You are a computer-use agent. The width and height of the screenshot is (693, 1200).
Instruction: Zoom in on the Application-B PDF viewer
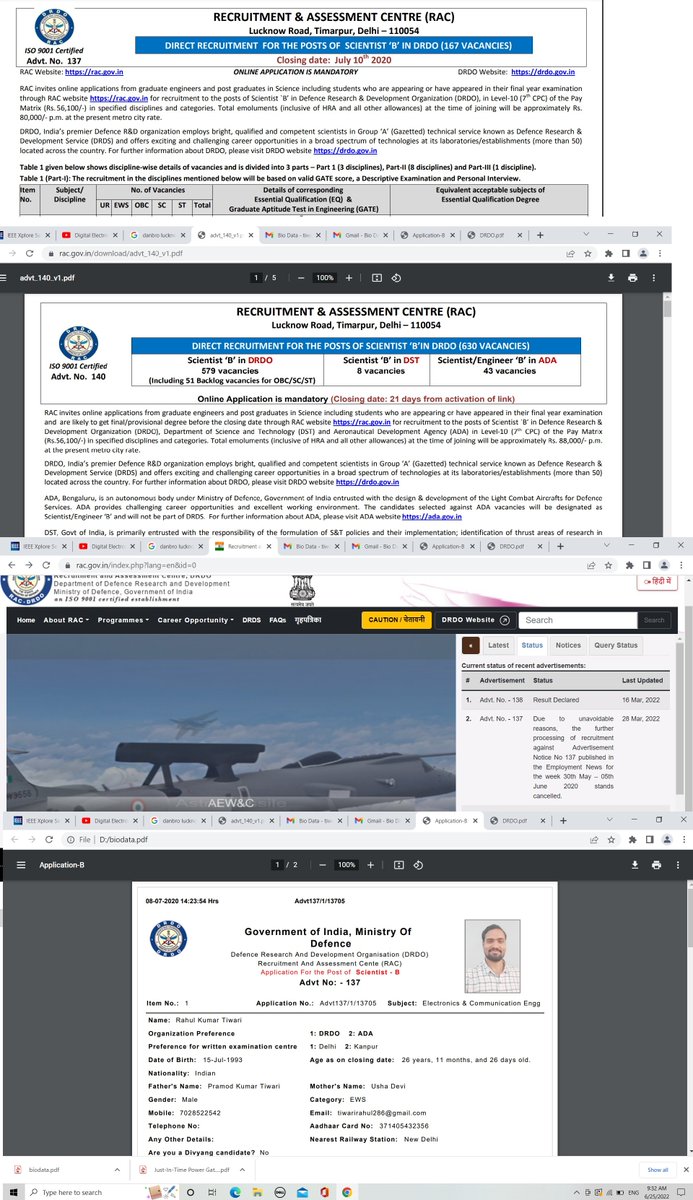point(372,864)
